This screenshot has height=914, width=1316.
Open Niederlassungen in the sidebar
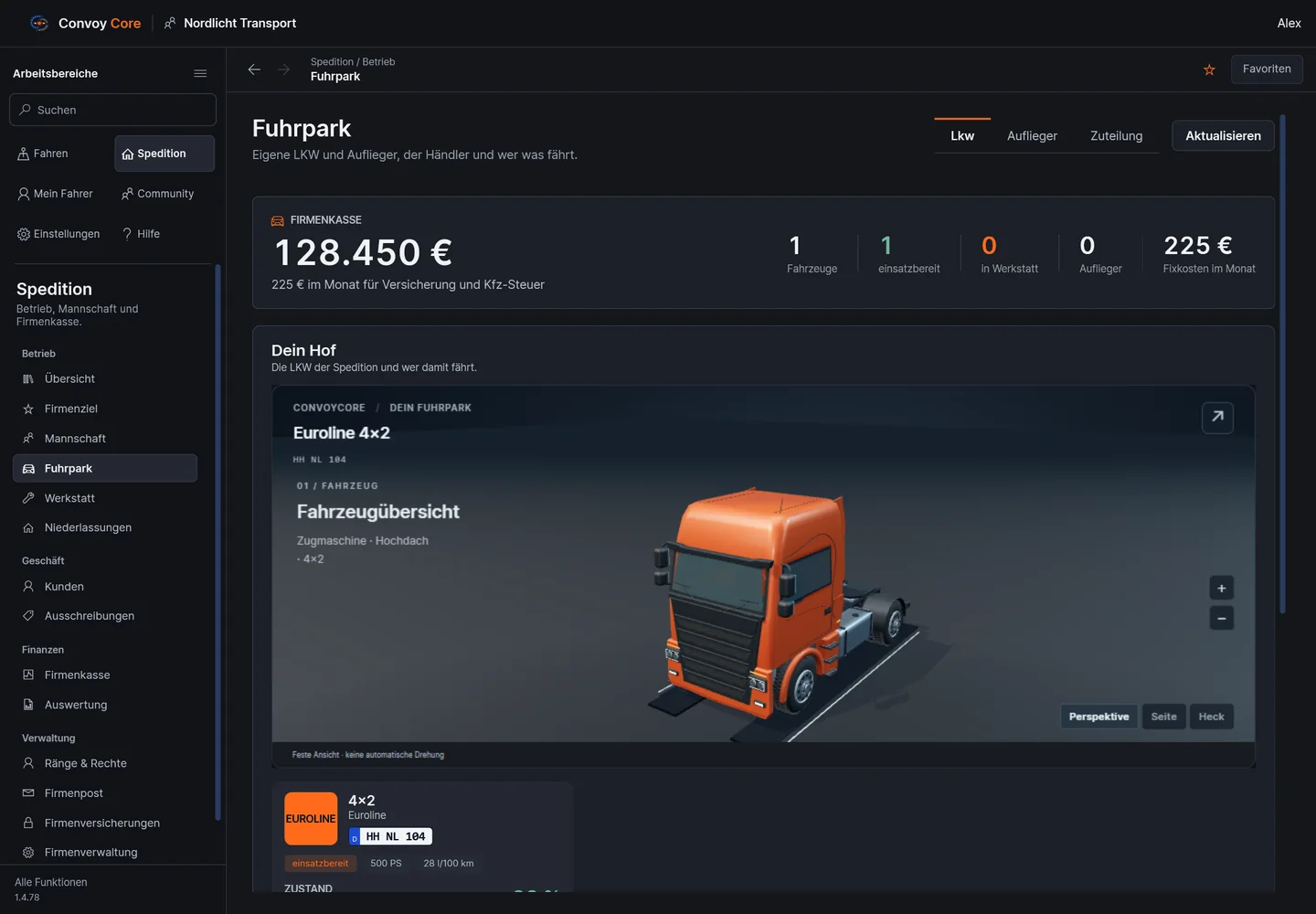tap(105, 527)
